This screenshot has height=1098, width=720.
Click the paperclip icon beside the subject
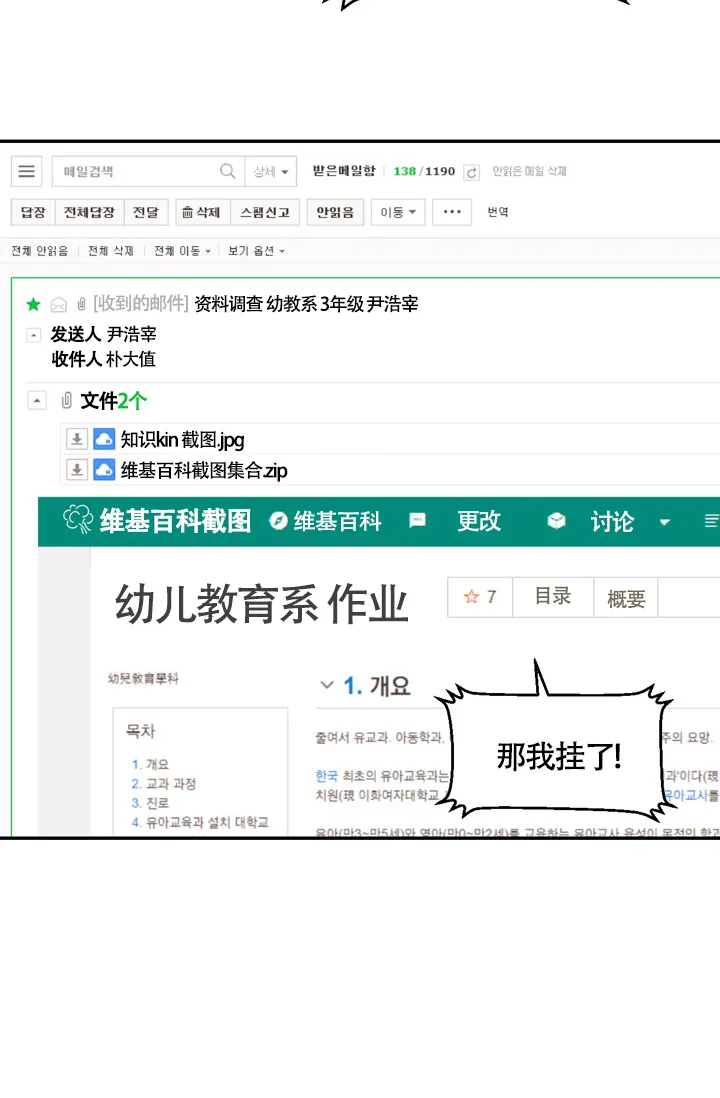click(x=81, y=304)
